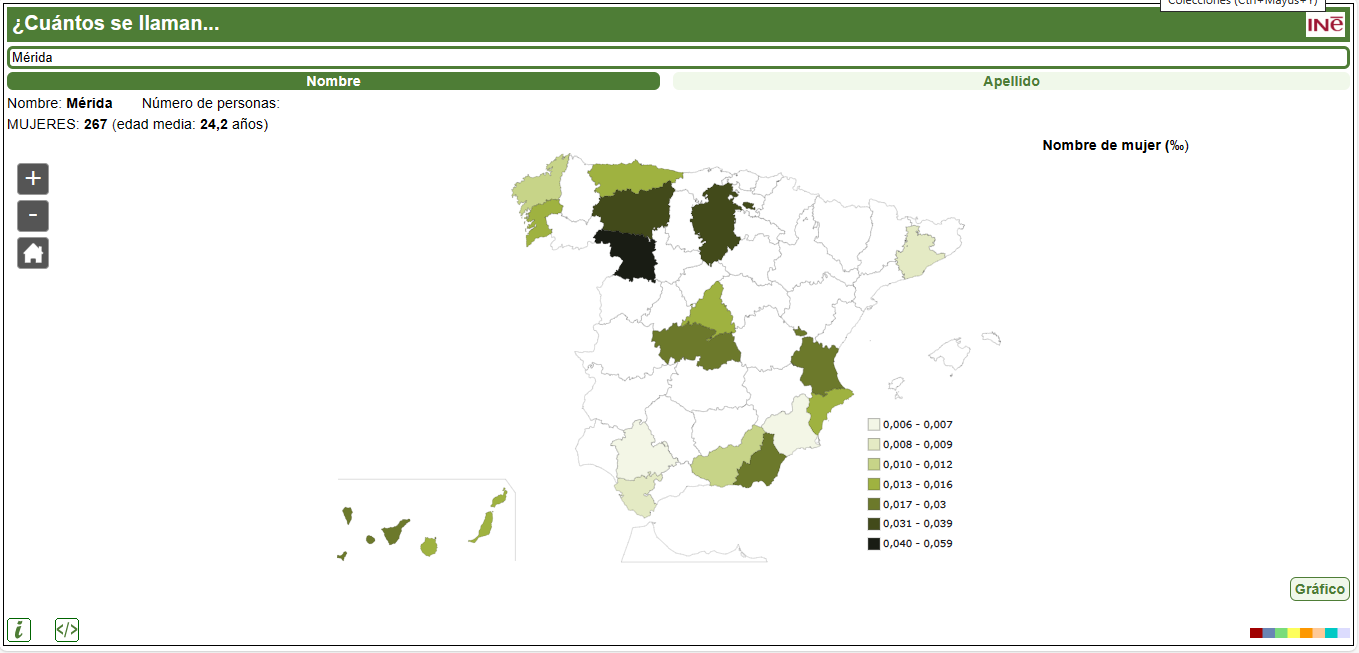Focus the name search field containing Mérida
The width and height of the screenshot is (1359, 653).
click(678, 58)
